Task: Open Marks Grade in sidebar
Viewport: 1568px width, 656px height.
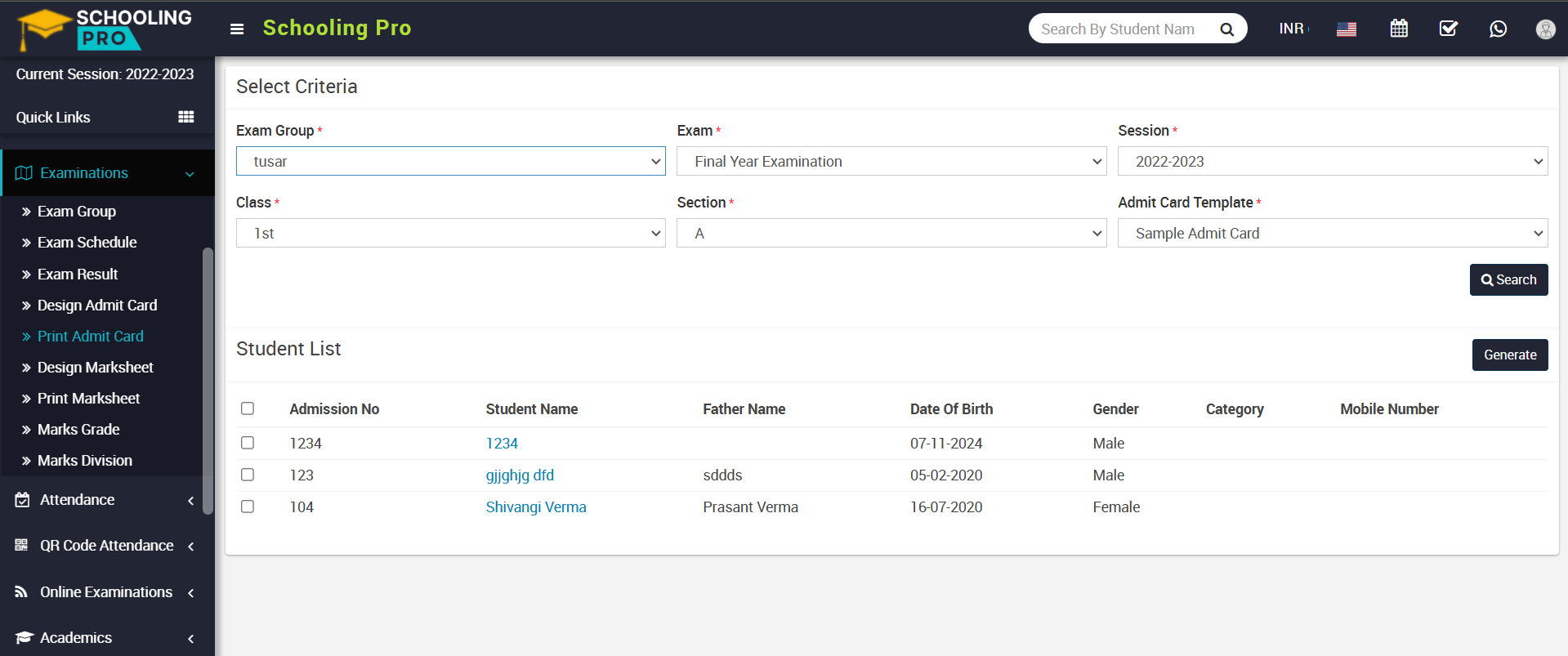Action: tap(78, 430)
